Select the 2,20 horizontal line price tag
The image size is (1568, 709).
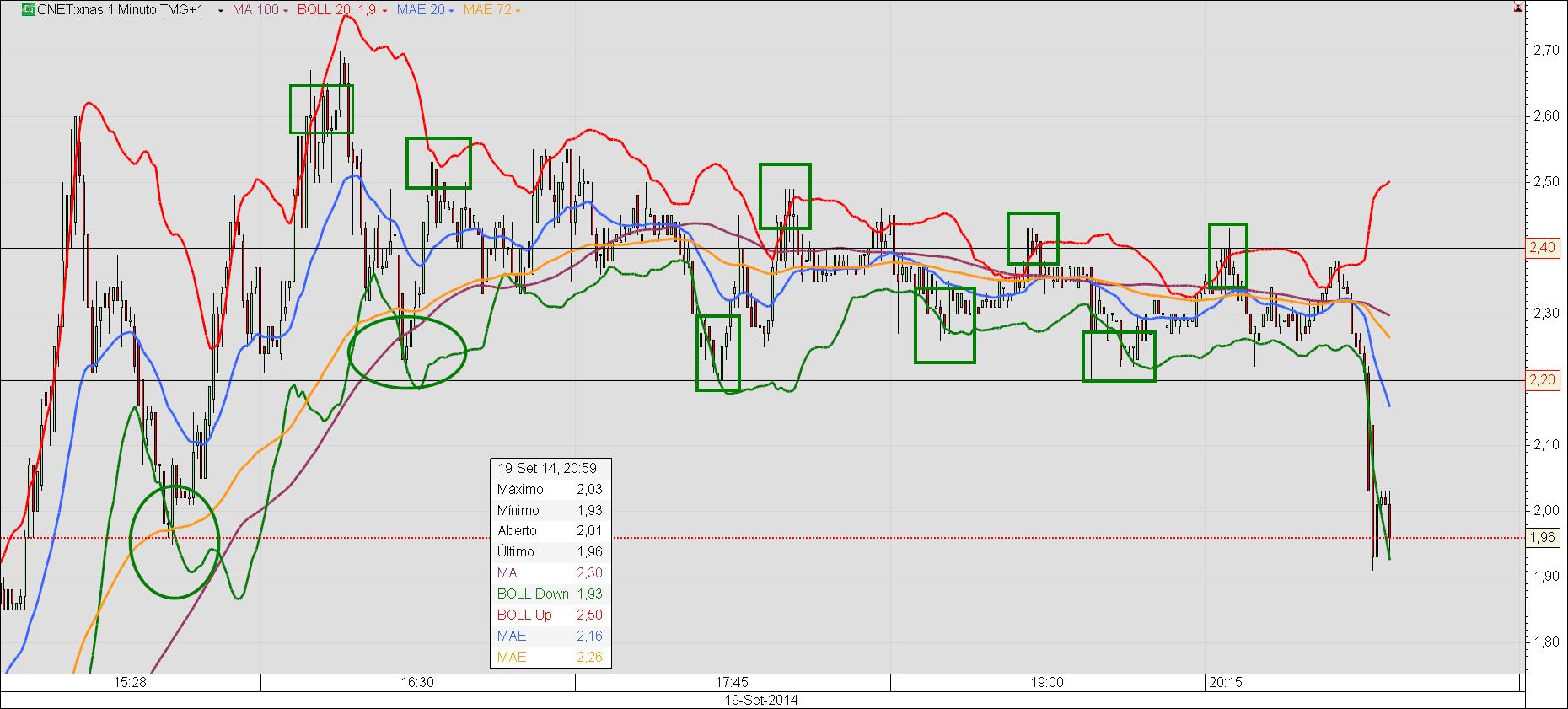click(x=1542, y=380)
